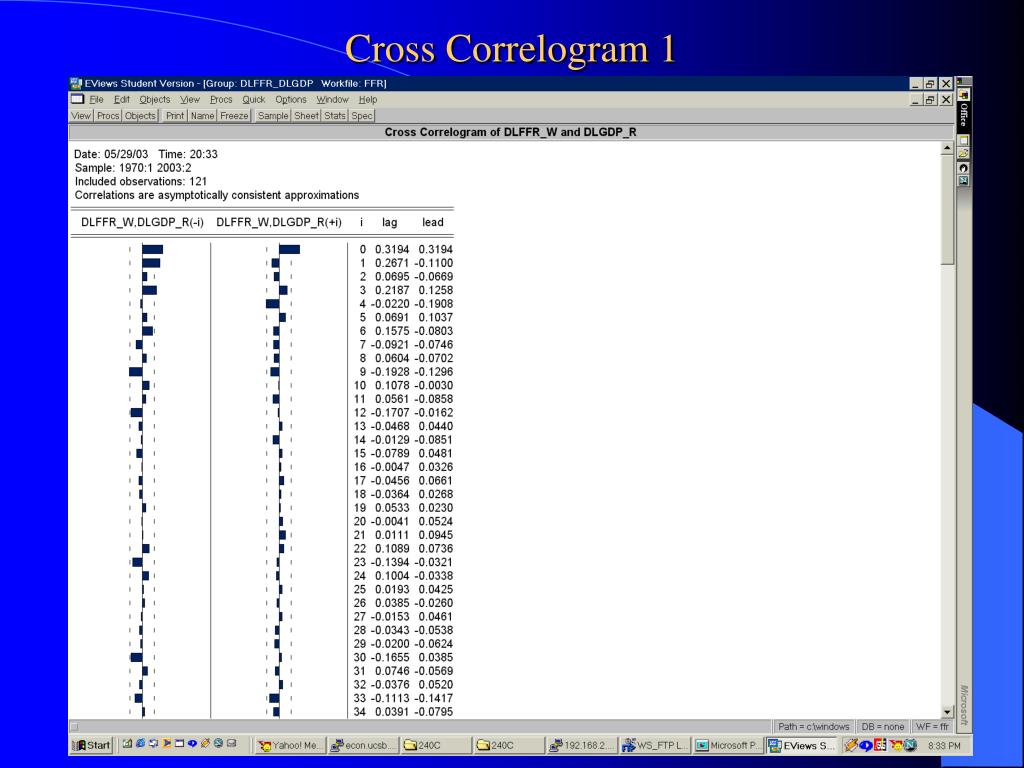Click the 'lead' column header
The image size is (1024, 768).
click(x=432, y=222)
